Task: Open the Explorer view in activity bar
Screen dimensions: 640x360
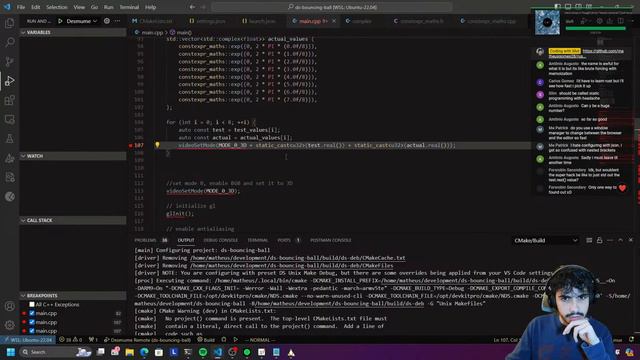Action: tap(9, 23)
